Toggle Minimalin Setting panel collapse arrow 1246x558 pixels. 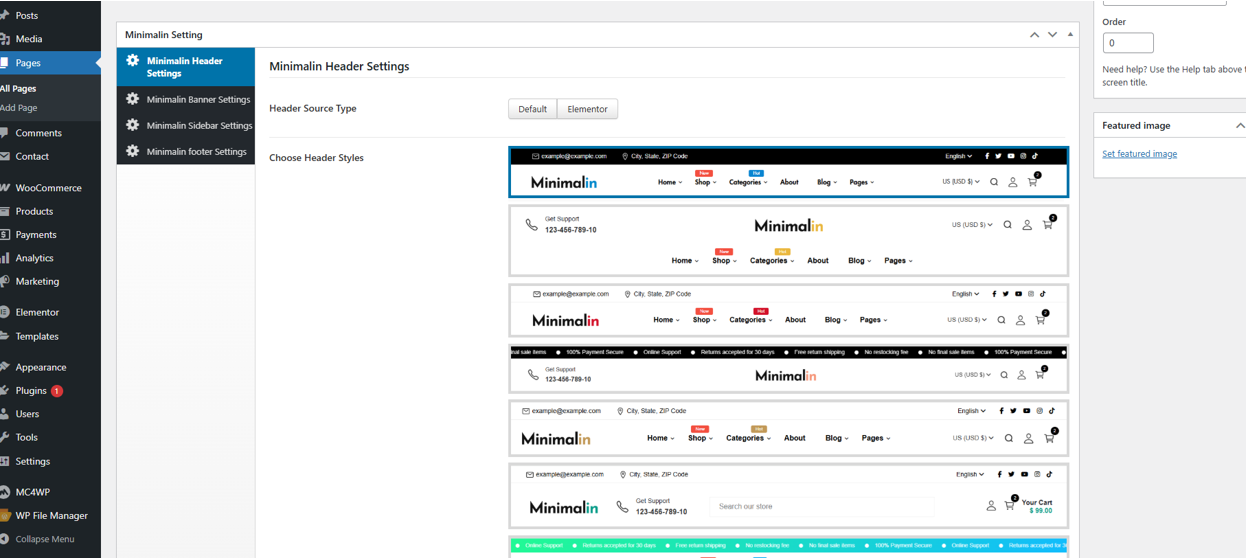click(x=1071, y=35)
